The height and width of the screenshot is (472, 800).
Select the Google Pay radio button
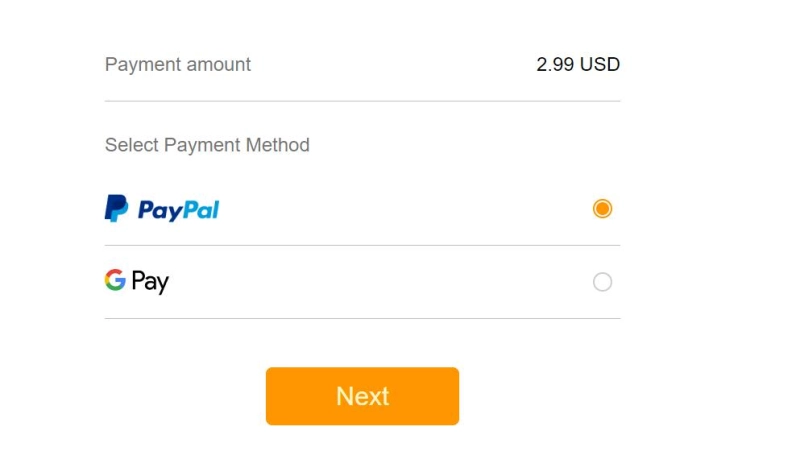(602, 282)
